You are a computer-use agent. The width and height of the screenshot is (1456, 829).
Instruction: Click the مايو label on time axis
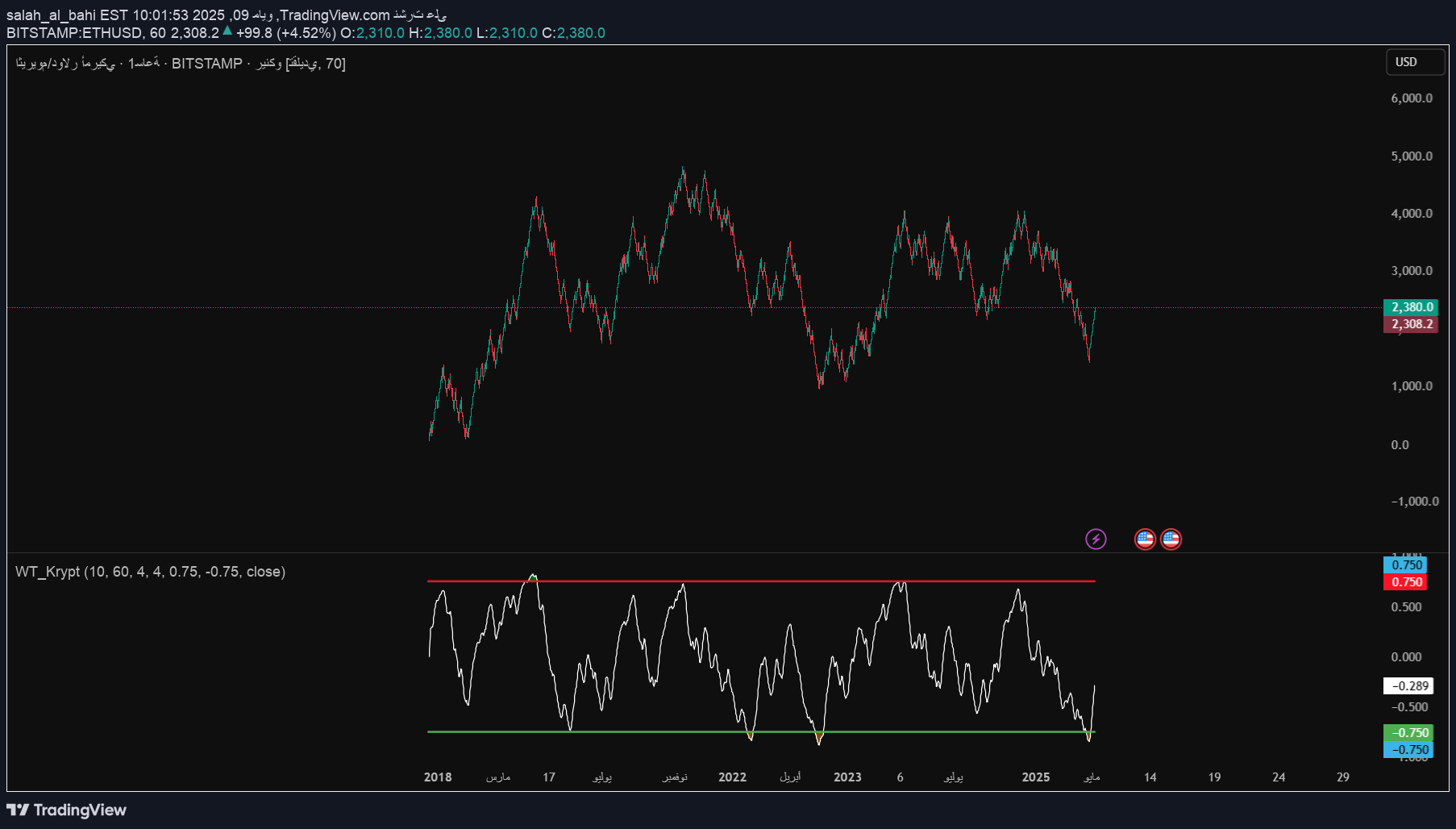[x=1092, y=777]
